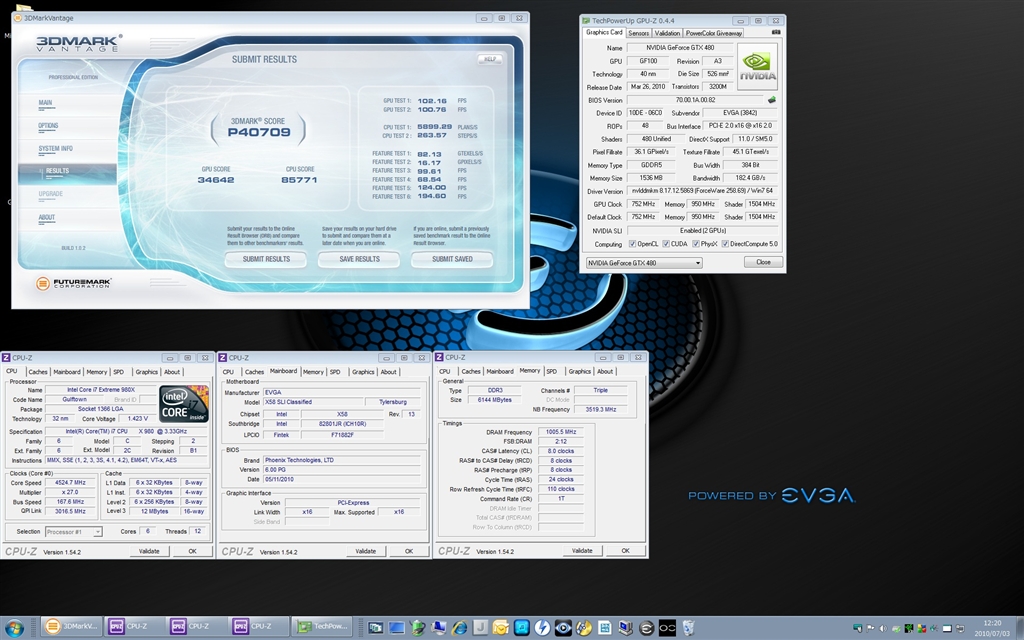Select OPTIONS in 3DMark Vantage sidebar
Screen dimensions: 1024x640
[48, 126]
